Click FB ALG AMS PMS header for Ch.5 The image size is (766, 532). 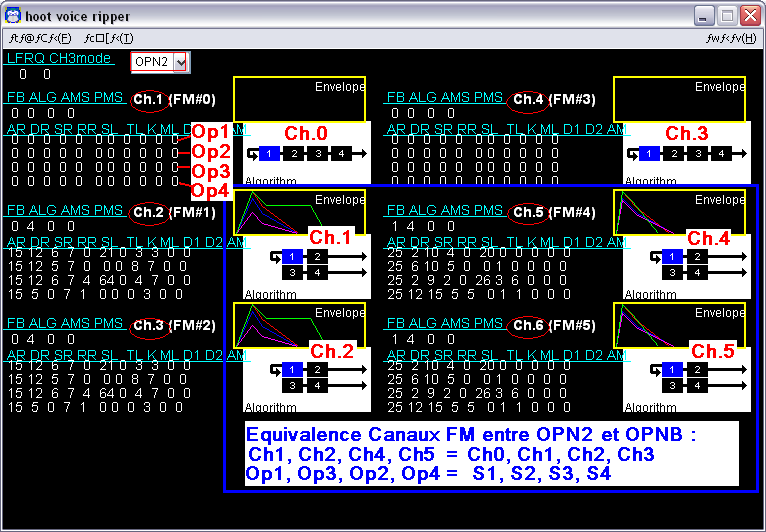coord(444,211)
